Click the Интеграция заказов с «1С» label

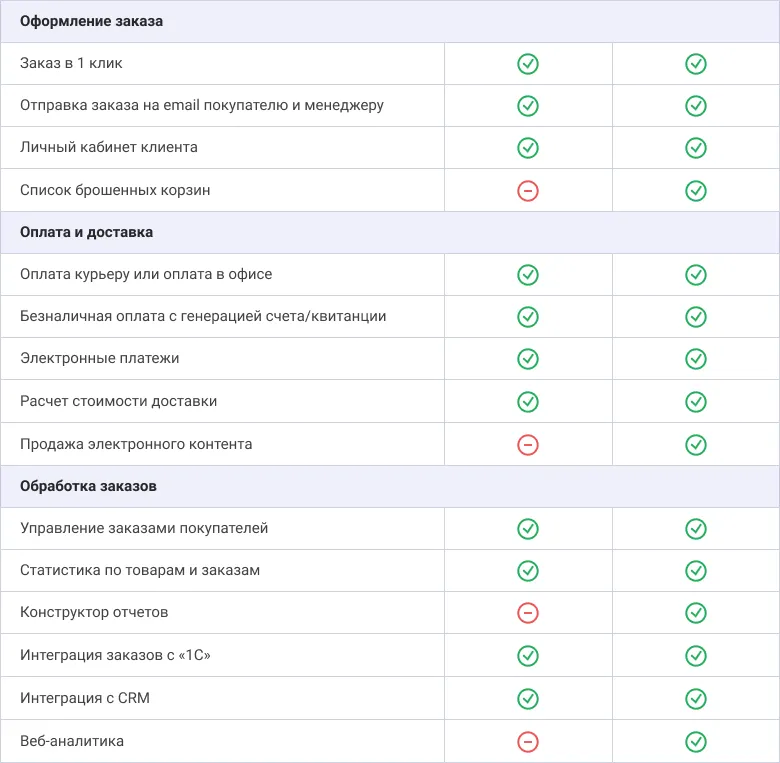116,655
